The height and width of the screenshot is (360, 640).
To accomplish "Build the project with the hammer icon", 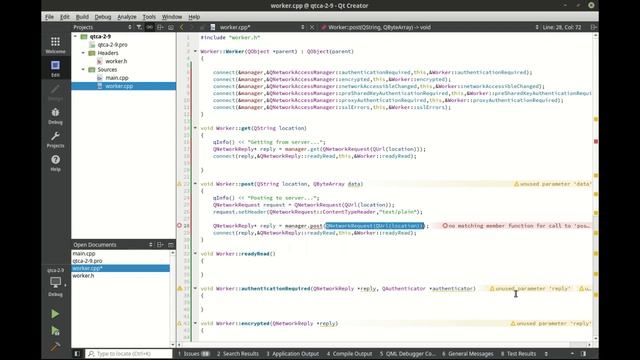I will pyautogui.click(x=55, y=347).
